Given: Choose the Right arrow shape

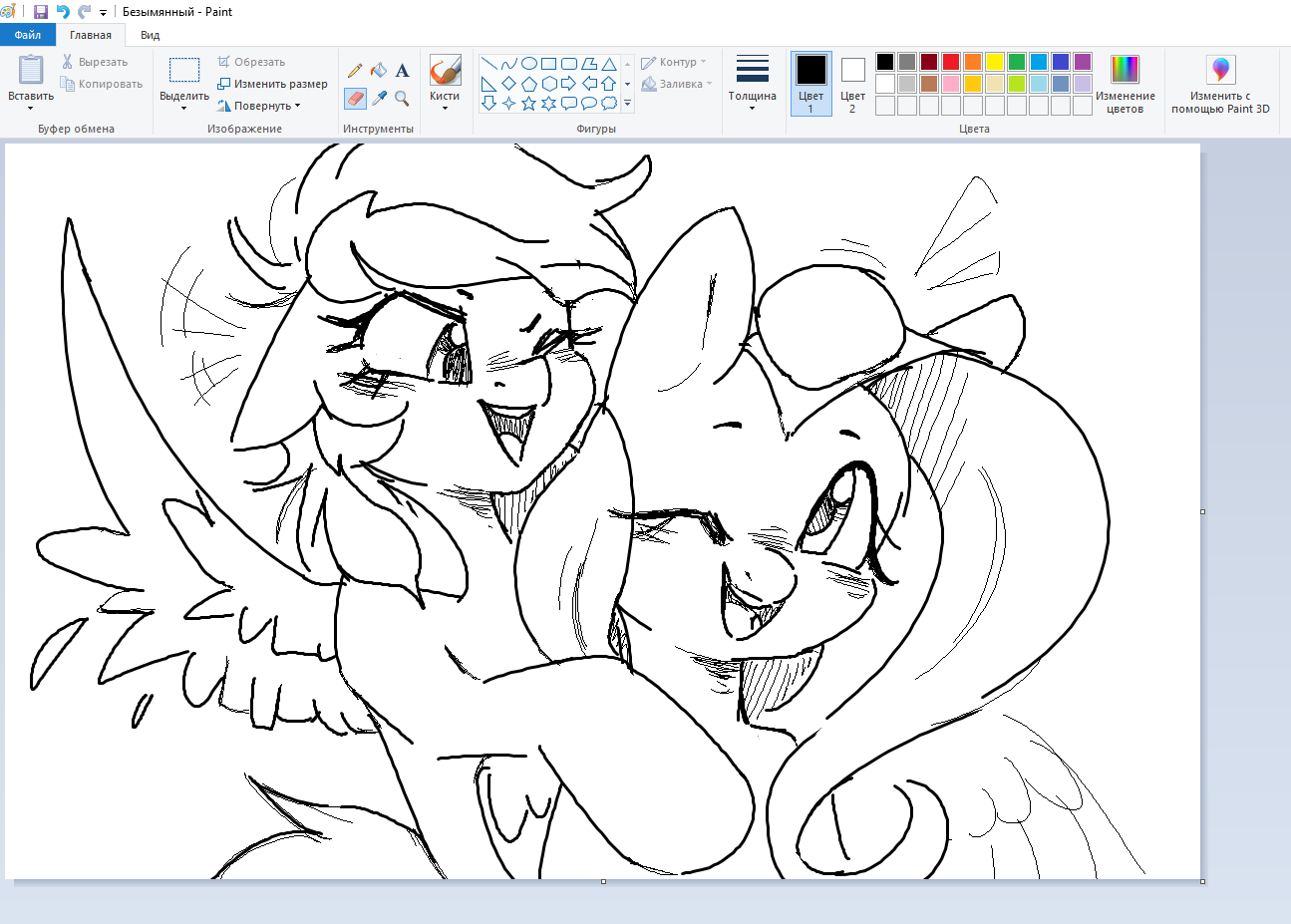Looking at the screenshot, I should pyautogui.click(x=569, y=84).
